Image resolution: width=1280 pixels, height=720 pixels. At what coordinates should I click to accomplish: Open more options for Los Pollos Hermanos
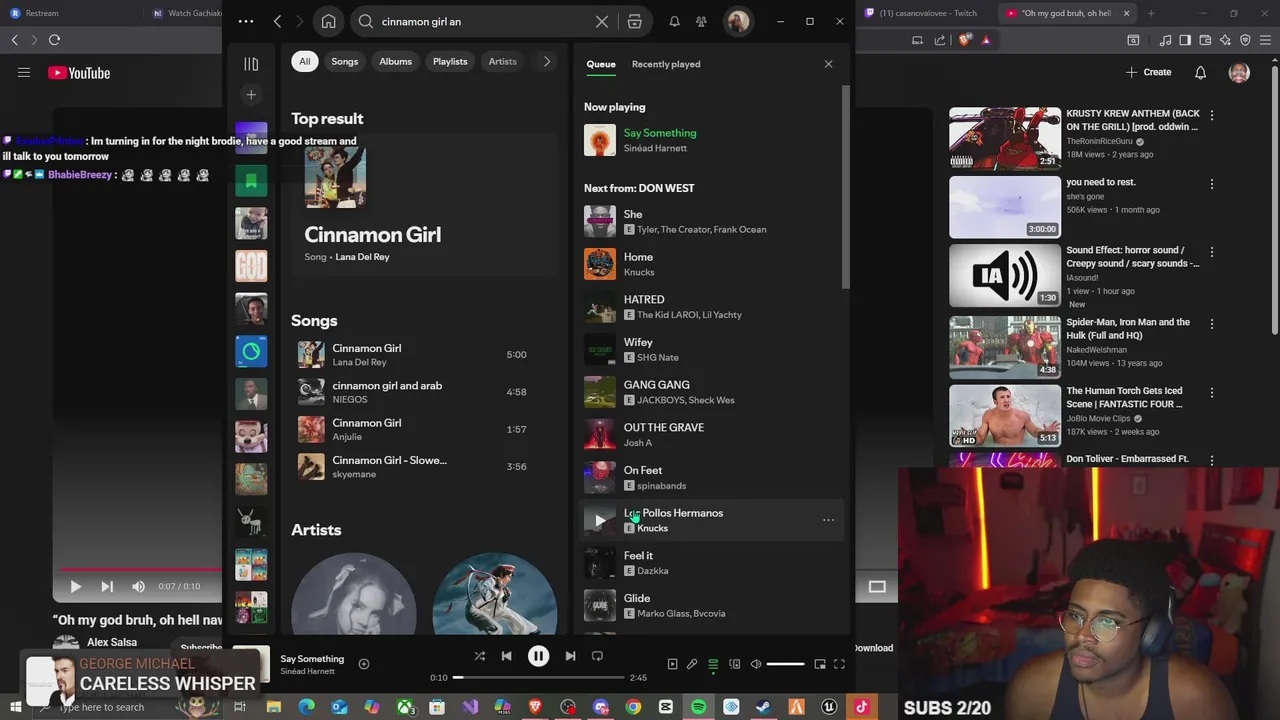pos(828,520)
